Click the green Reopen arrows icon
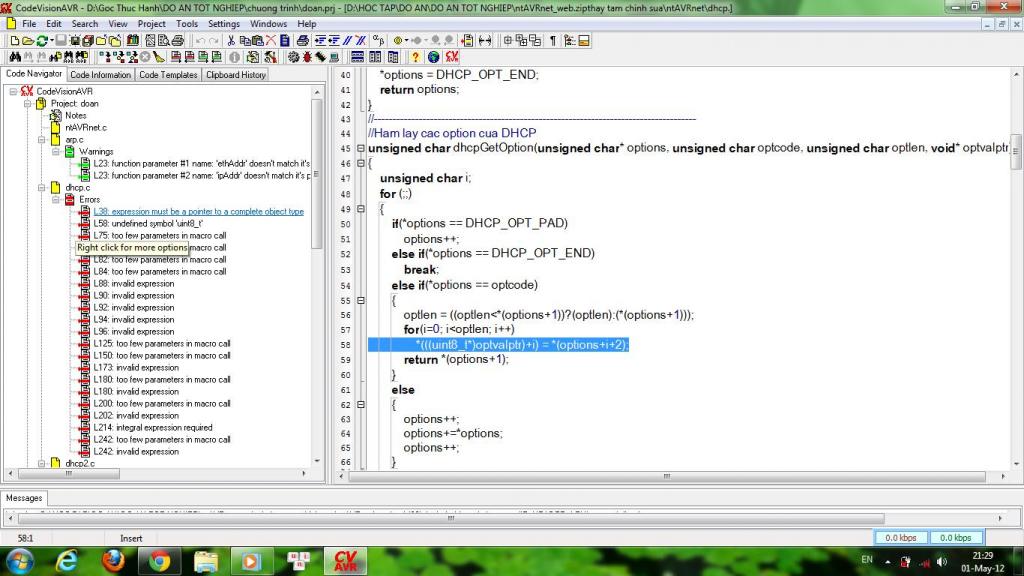This screenshot has width=1024, height=576. 42,40
